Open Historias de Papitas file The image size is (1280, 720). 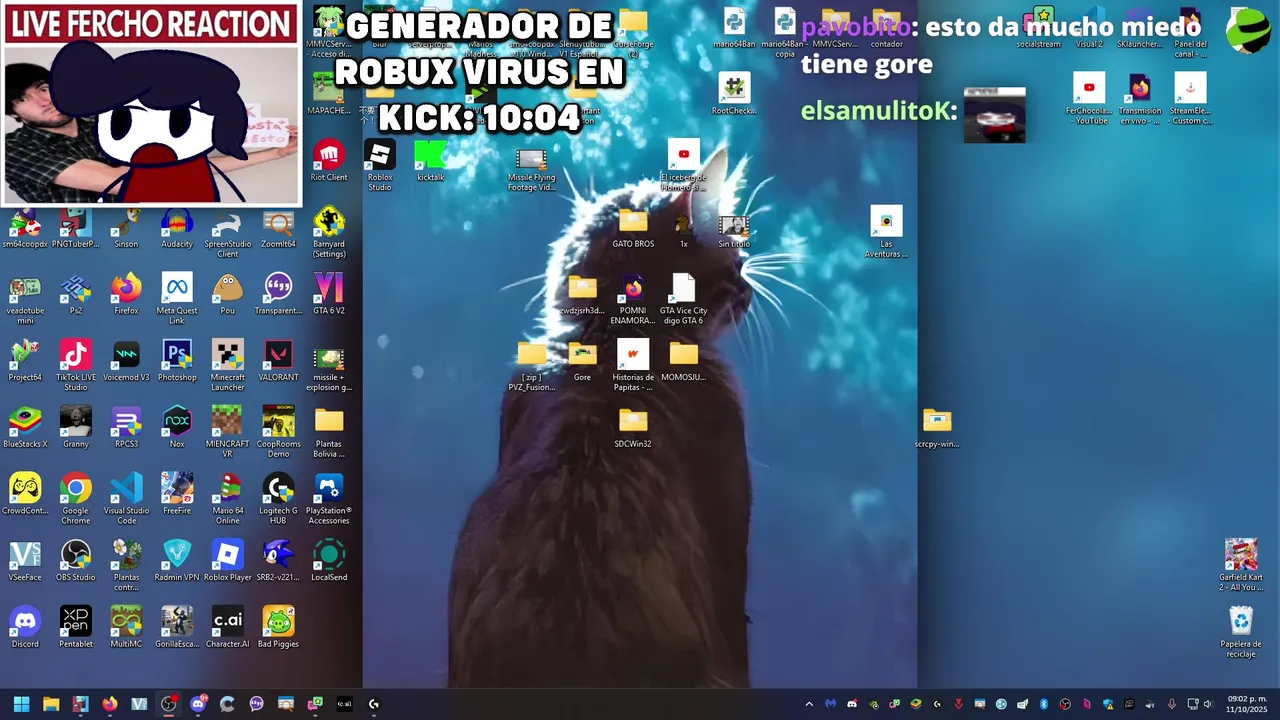point(633,366)
